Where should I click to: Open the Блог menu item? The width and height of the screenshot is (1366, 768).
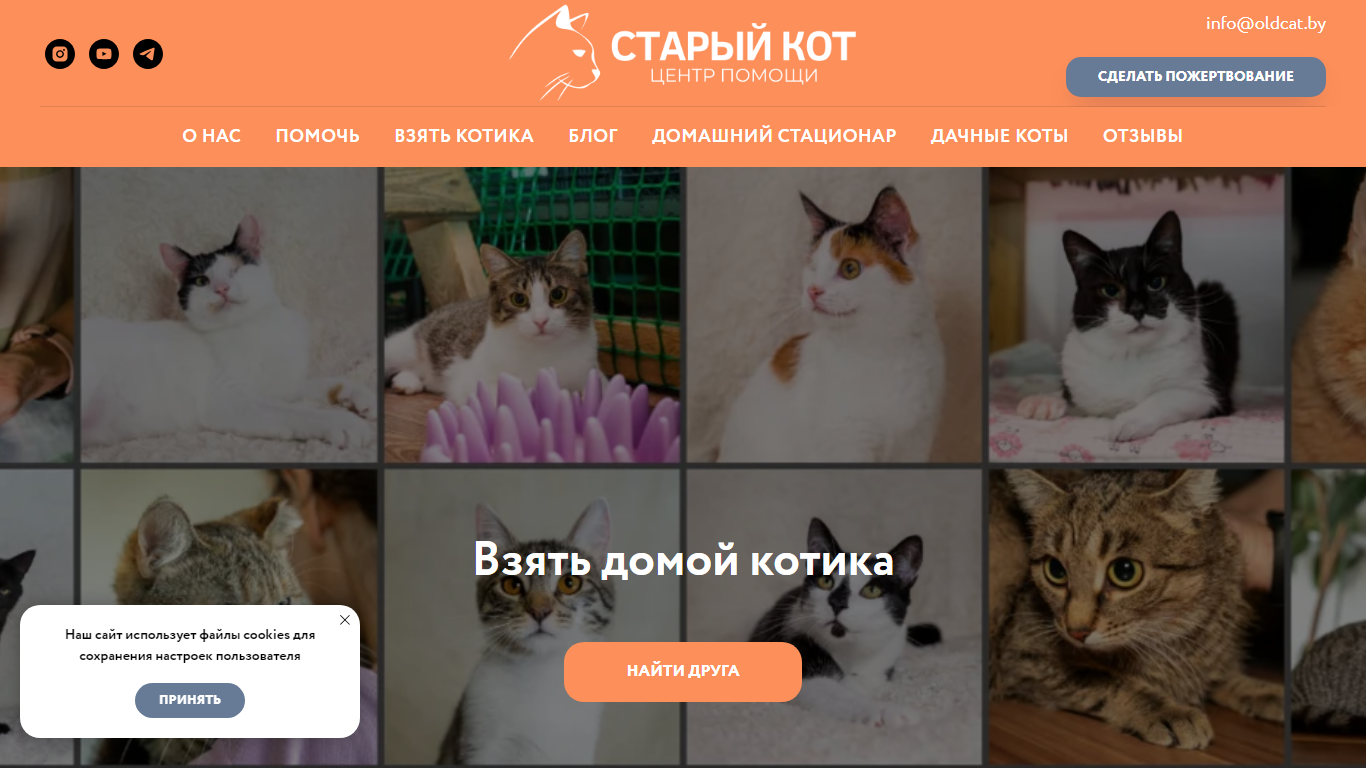pos(593,136)
